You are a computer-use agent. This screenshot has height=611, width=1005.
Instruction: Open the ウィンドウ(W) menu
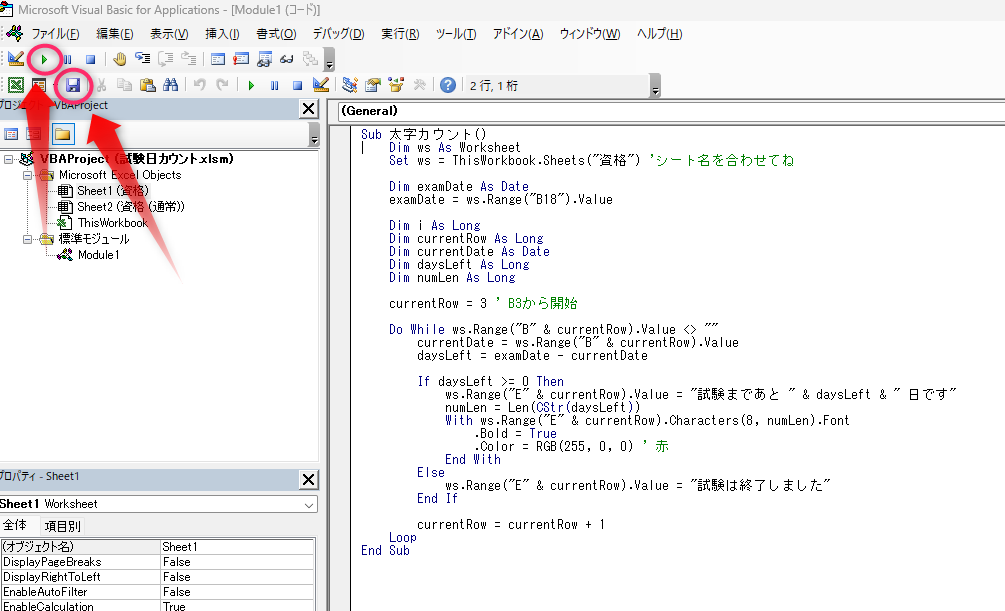point(590,34)
